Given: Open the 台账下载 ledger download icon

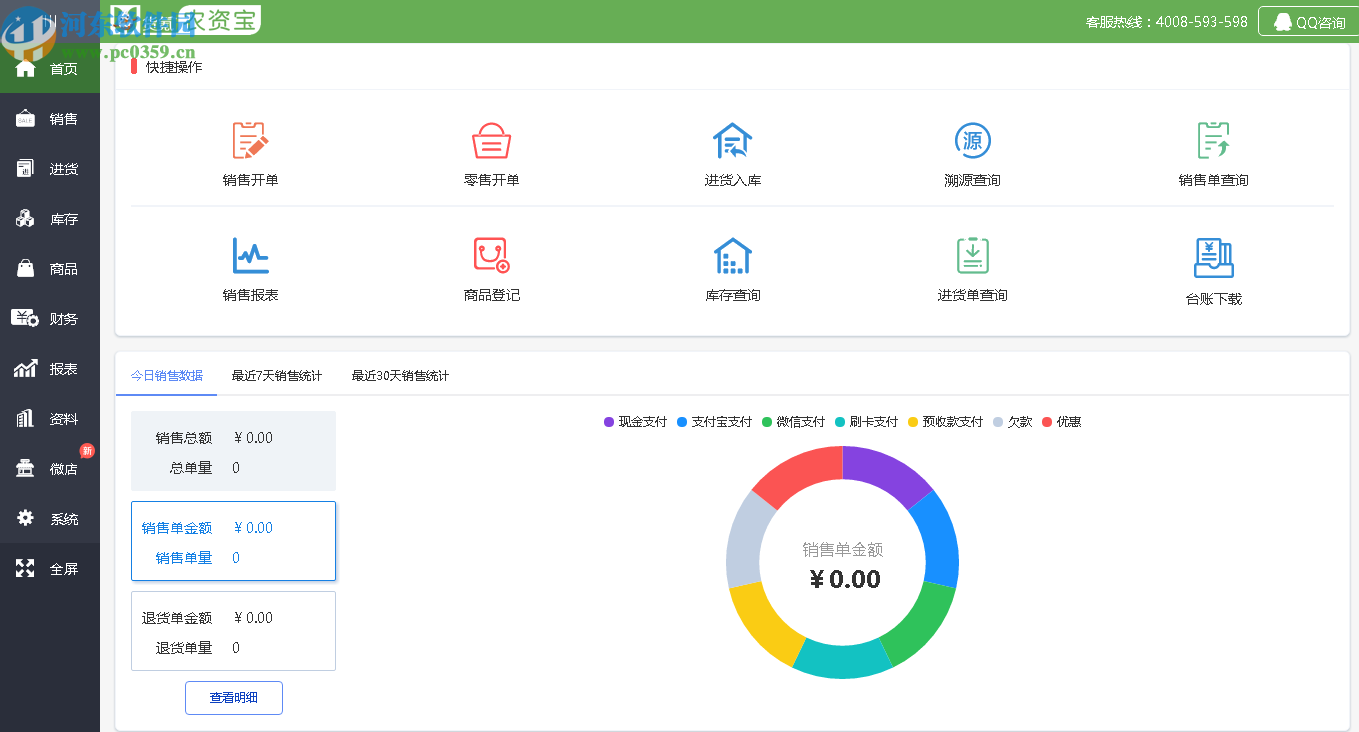Looking at the screenshot, I should (1213, 258).
